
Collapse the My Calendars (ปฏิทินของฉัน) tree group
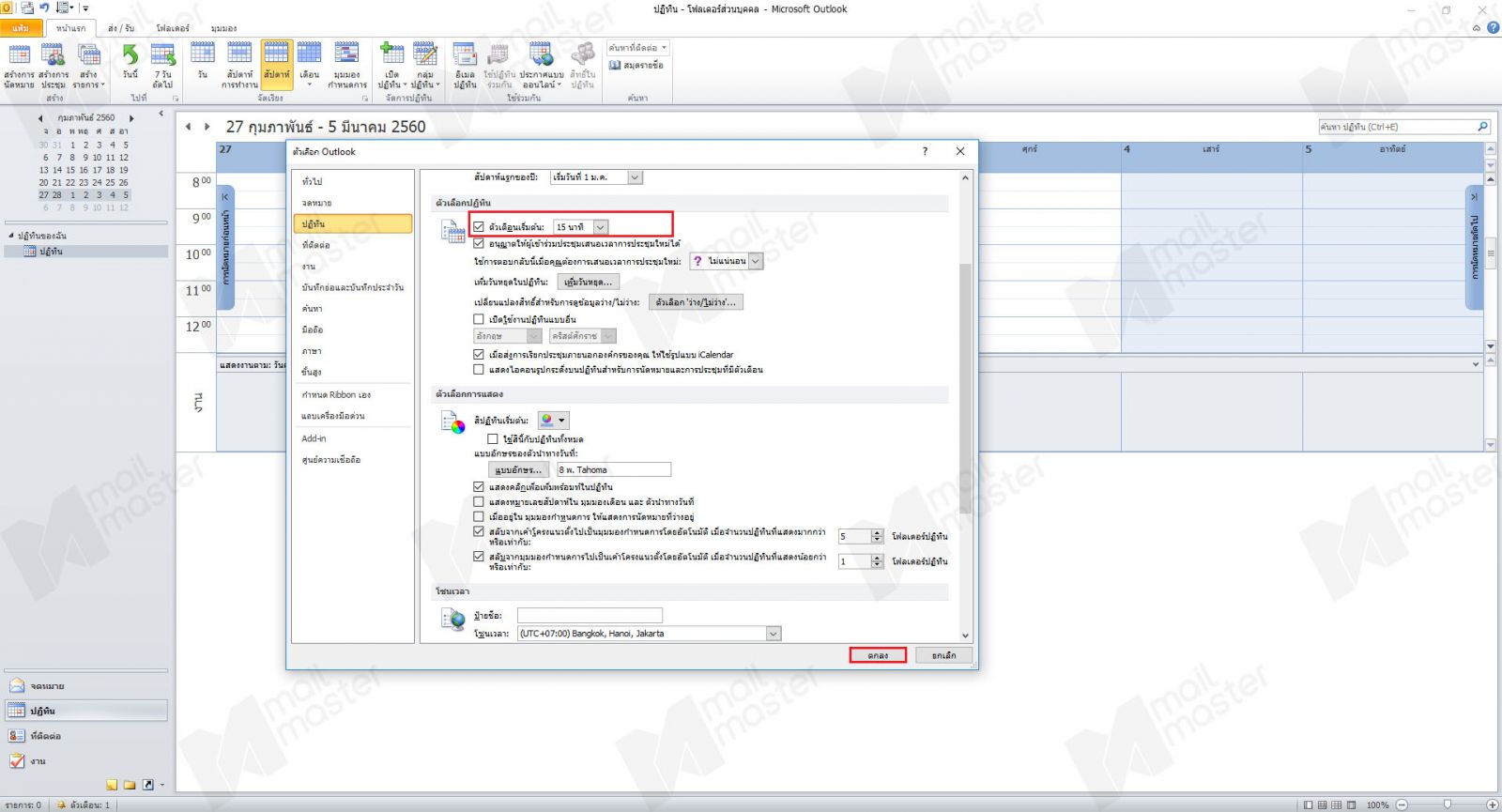[x=11, y=236]
